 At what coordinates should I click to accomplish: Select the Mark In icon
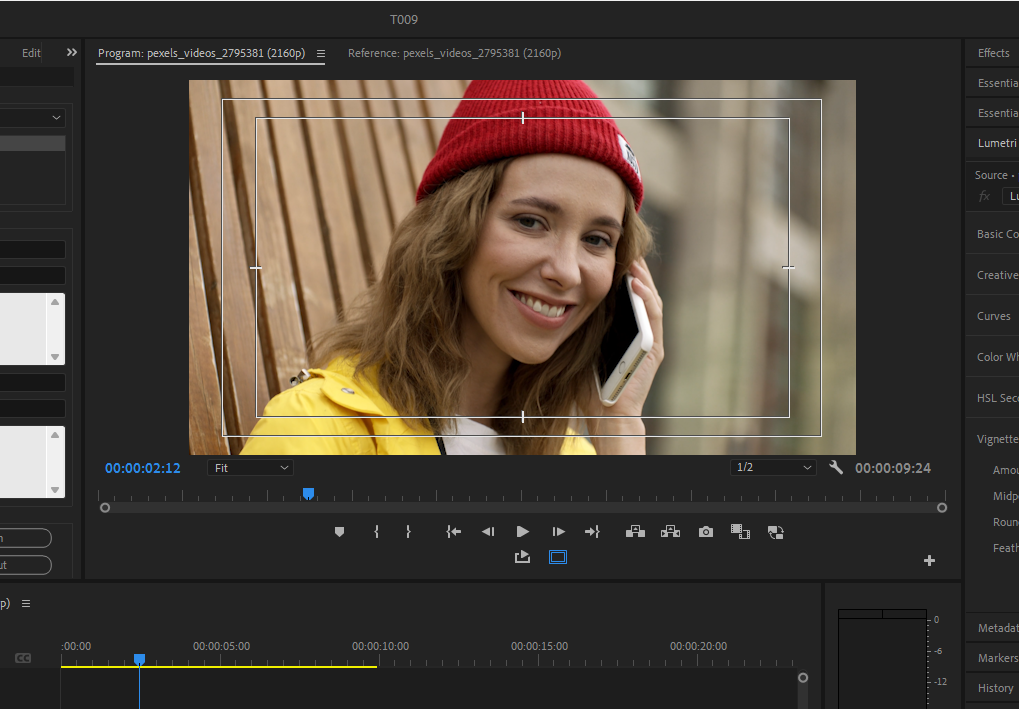(376, 531)
